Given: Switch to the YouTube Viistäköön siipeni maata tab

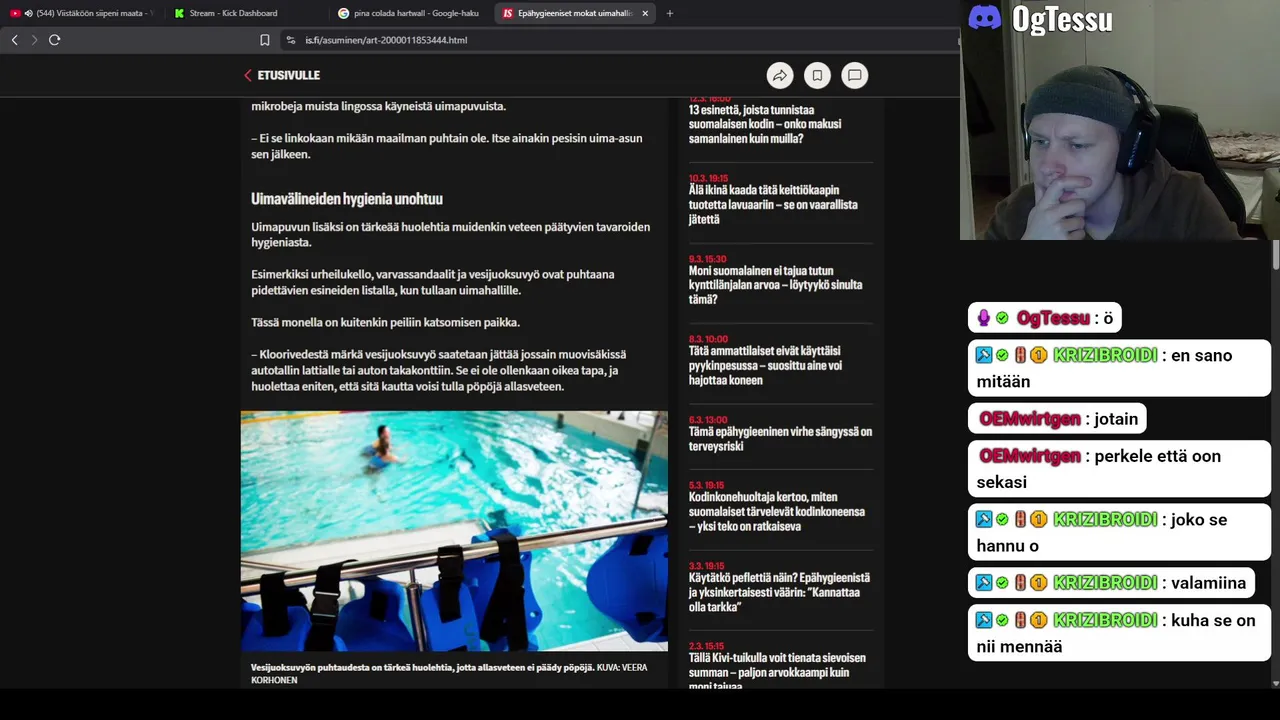Looking at the screenshot, I should [82, 13].
